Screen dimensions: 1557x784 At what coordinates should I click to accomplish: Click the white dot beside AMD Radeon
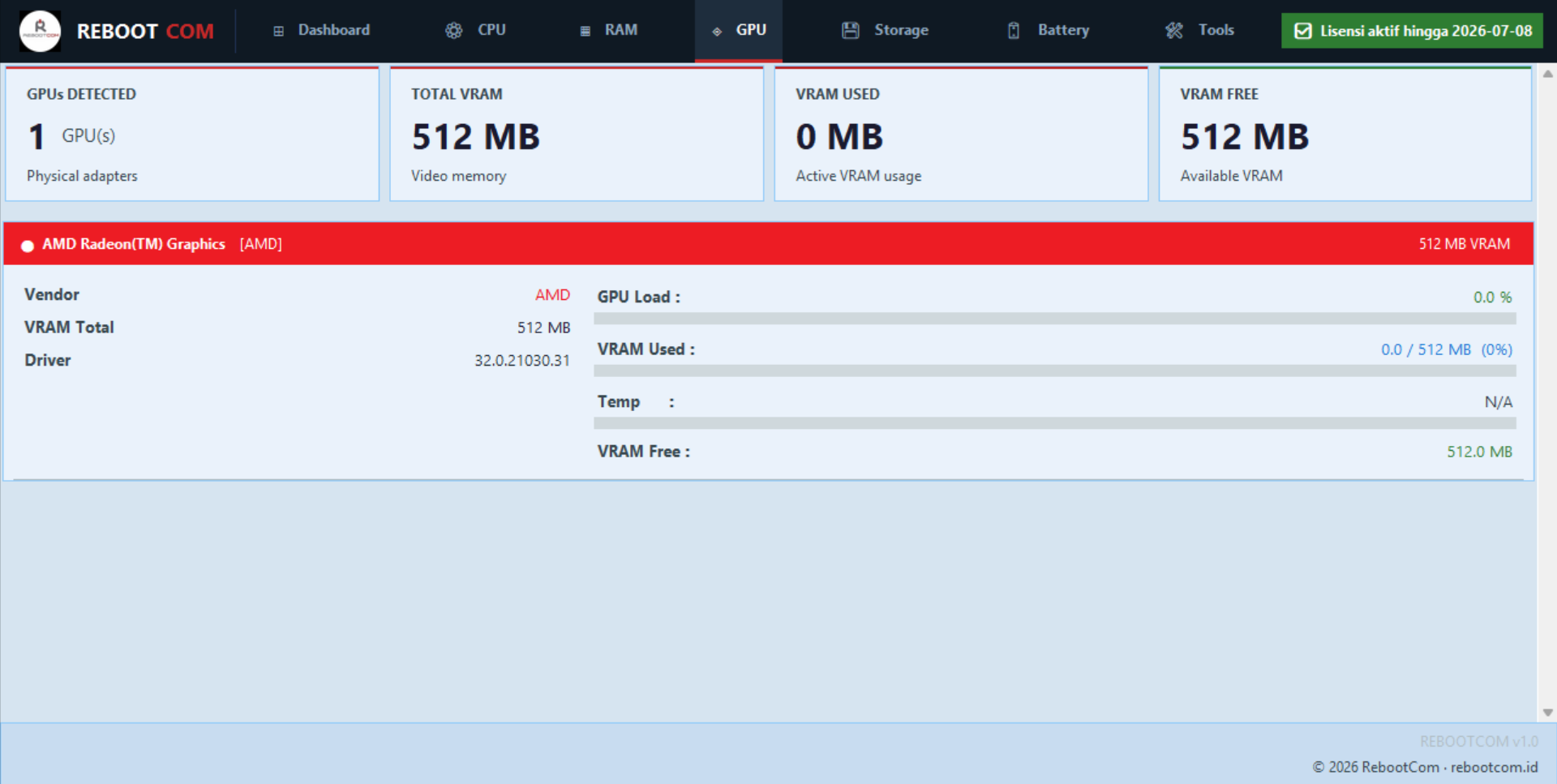pyautogui.click(x=28, y=246)
